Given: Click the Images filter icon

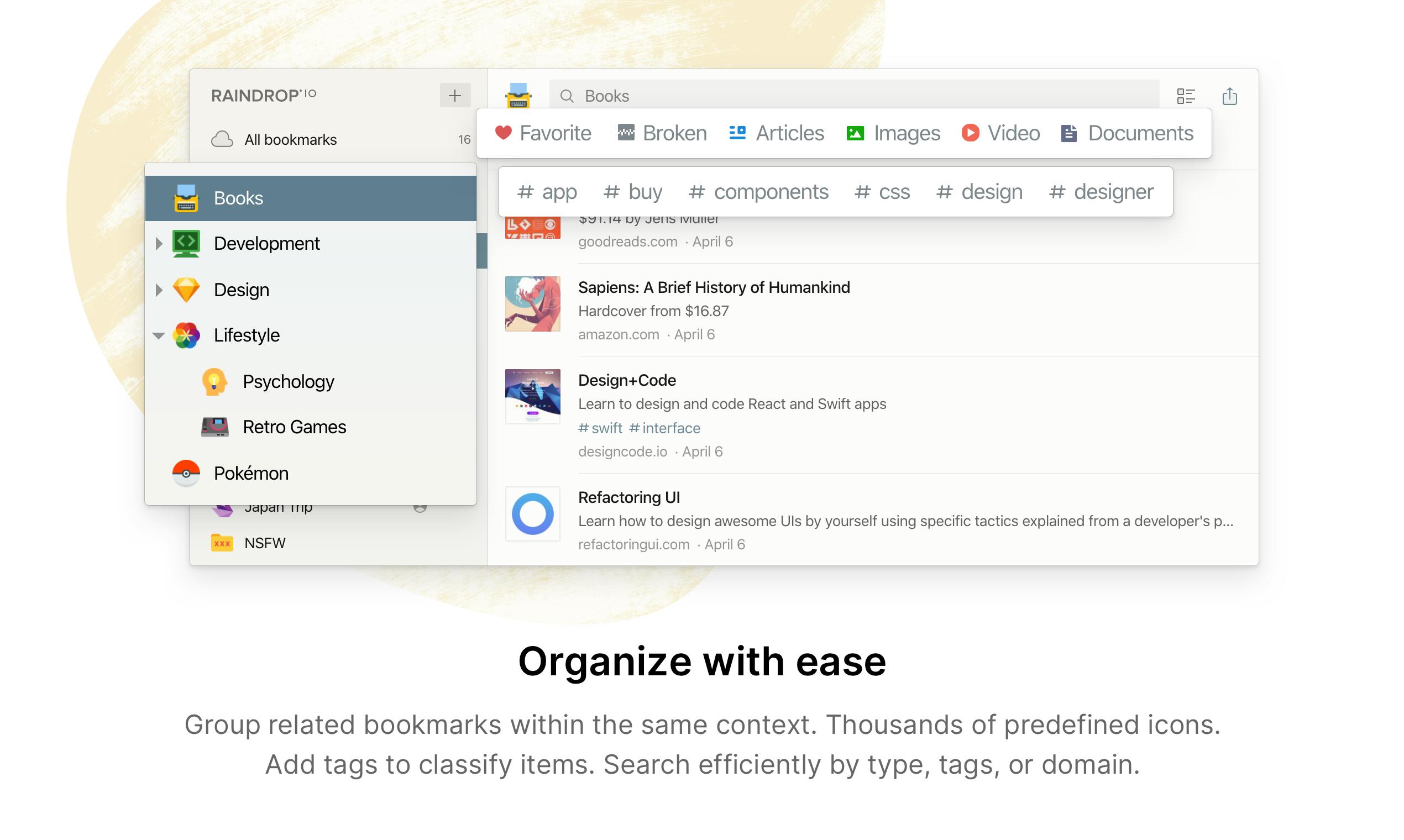Looking at the screenshot, I should click(855, 134).
